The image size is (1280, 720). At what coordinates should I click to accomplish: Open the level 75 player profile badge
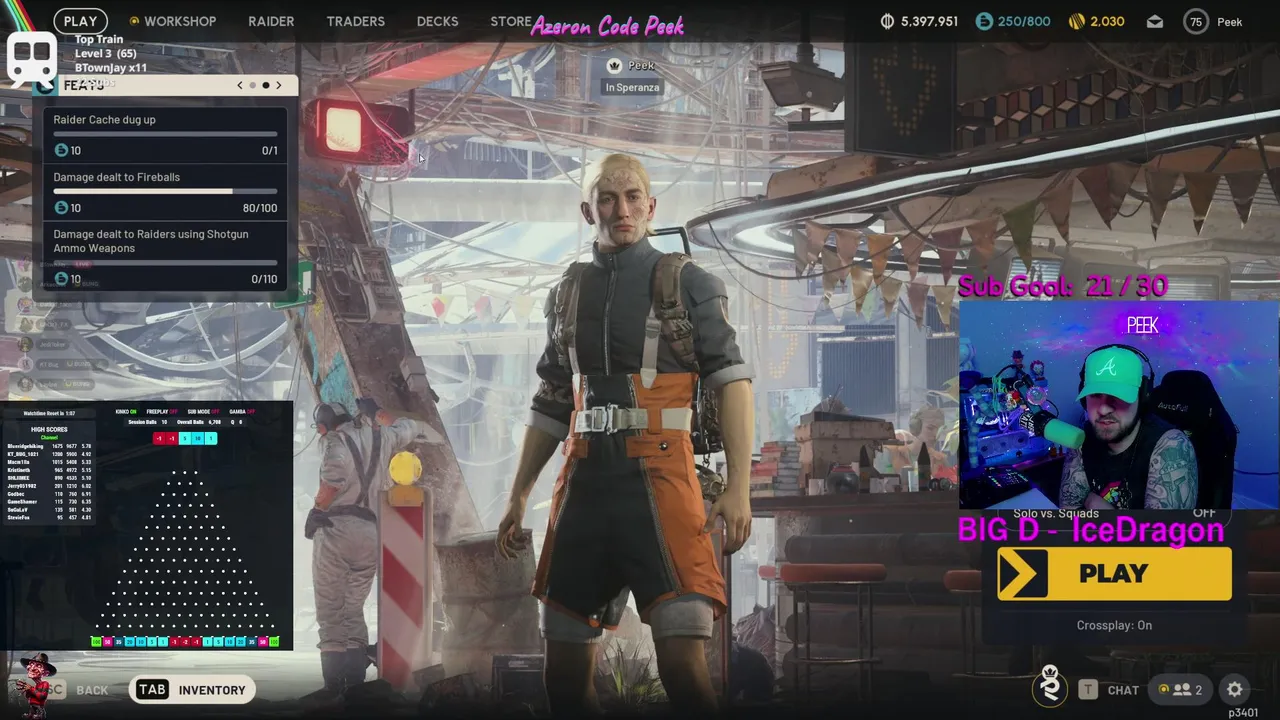1195,21
